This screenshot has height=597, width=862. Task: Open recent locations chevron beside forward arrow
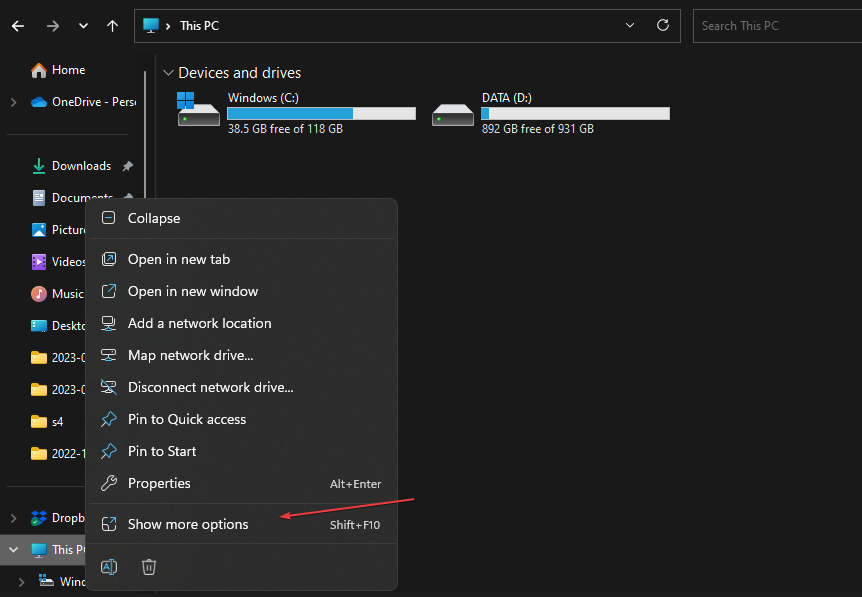pyautogui.click(x=83, y=26)
